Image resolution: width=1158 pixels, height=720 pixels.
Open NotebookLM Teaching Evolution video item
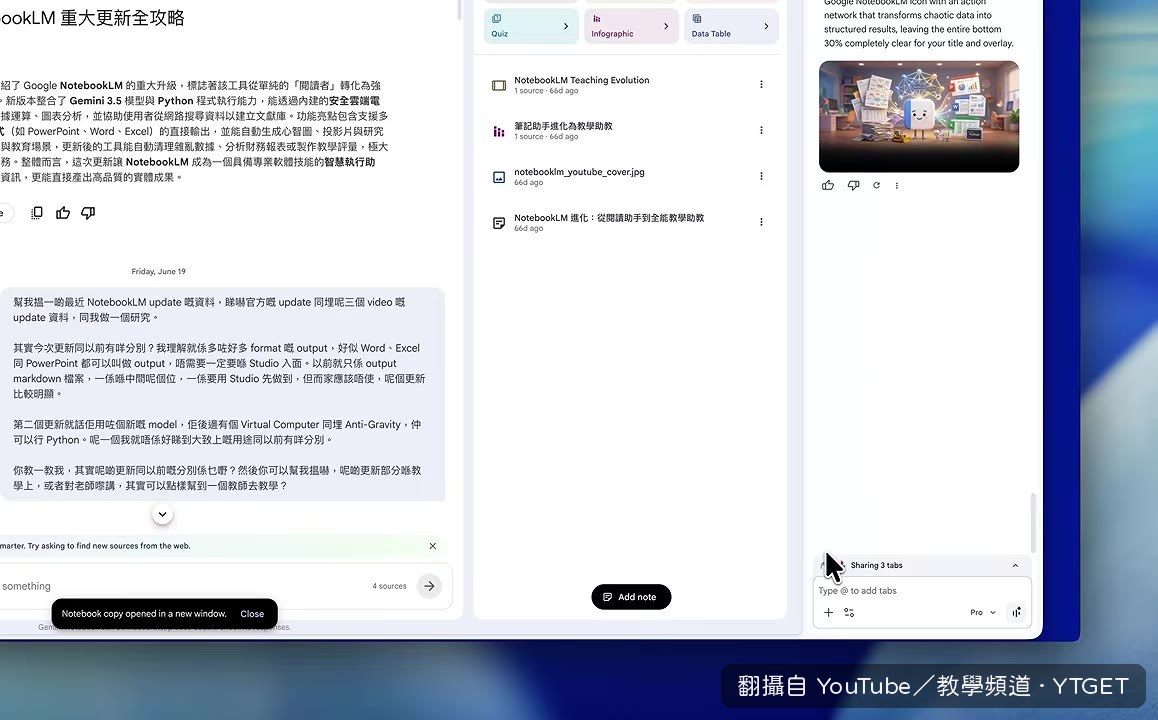point(628,85)
